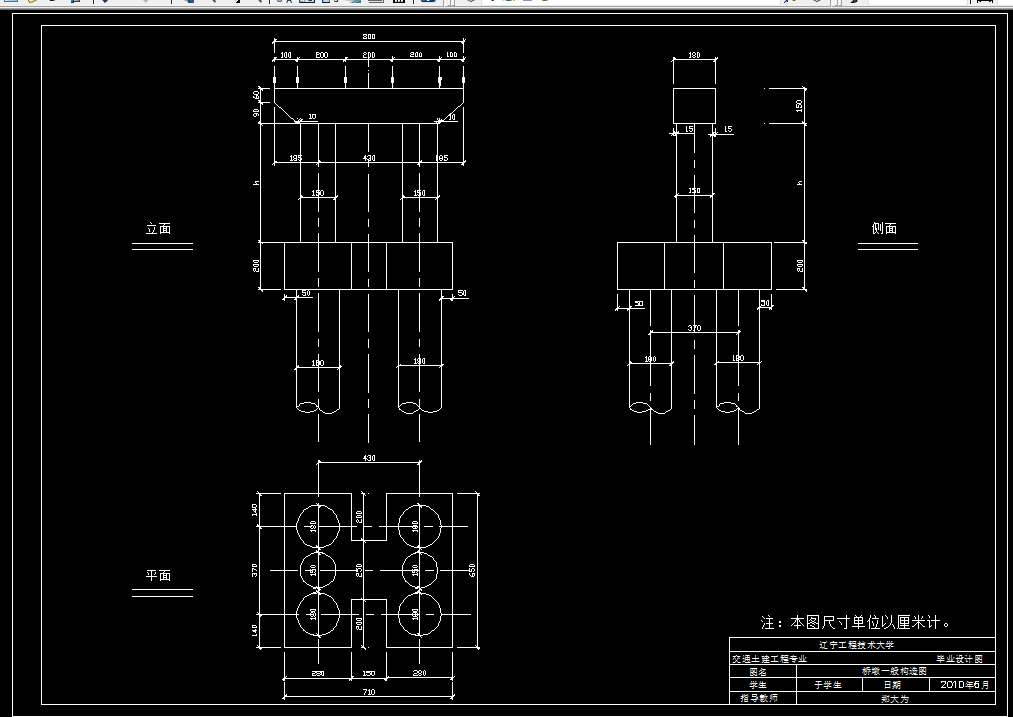Click the 150 dimension between the 280 dimensions
Image resolution: width=1013 pixels, height=717 pixels.
pyautogui.click(x=368, y=673)
